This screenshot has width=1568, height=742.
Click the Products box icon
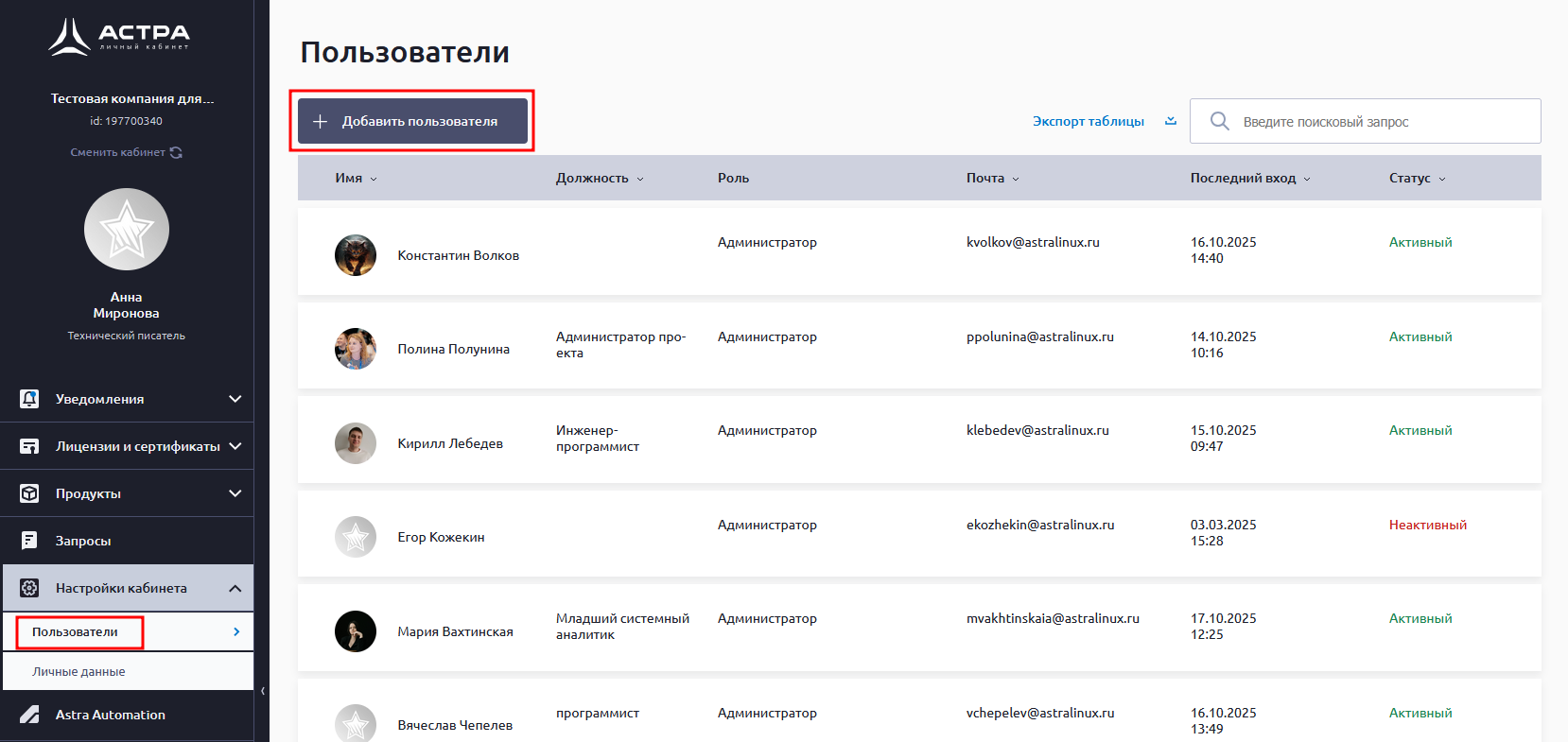point(29,493)
